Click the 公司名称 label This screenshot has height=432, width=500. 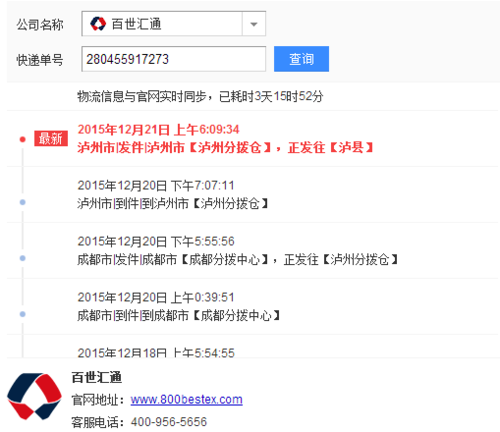(40, 25)
